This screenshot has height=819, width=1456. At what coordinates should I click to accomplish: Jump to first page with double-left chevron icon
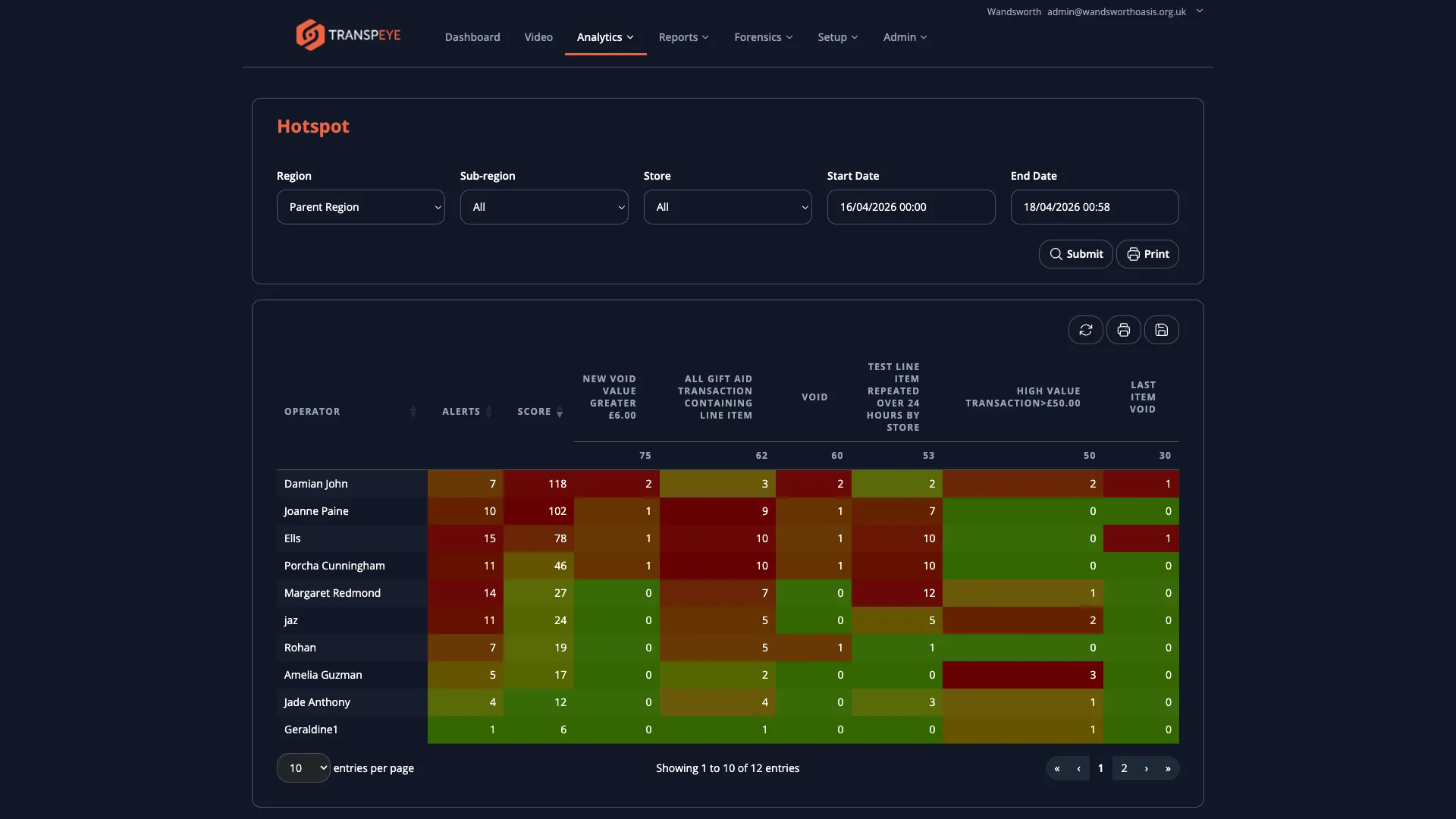pyautogui.click(x=1057, y=768)
